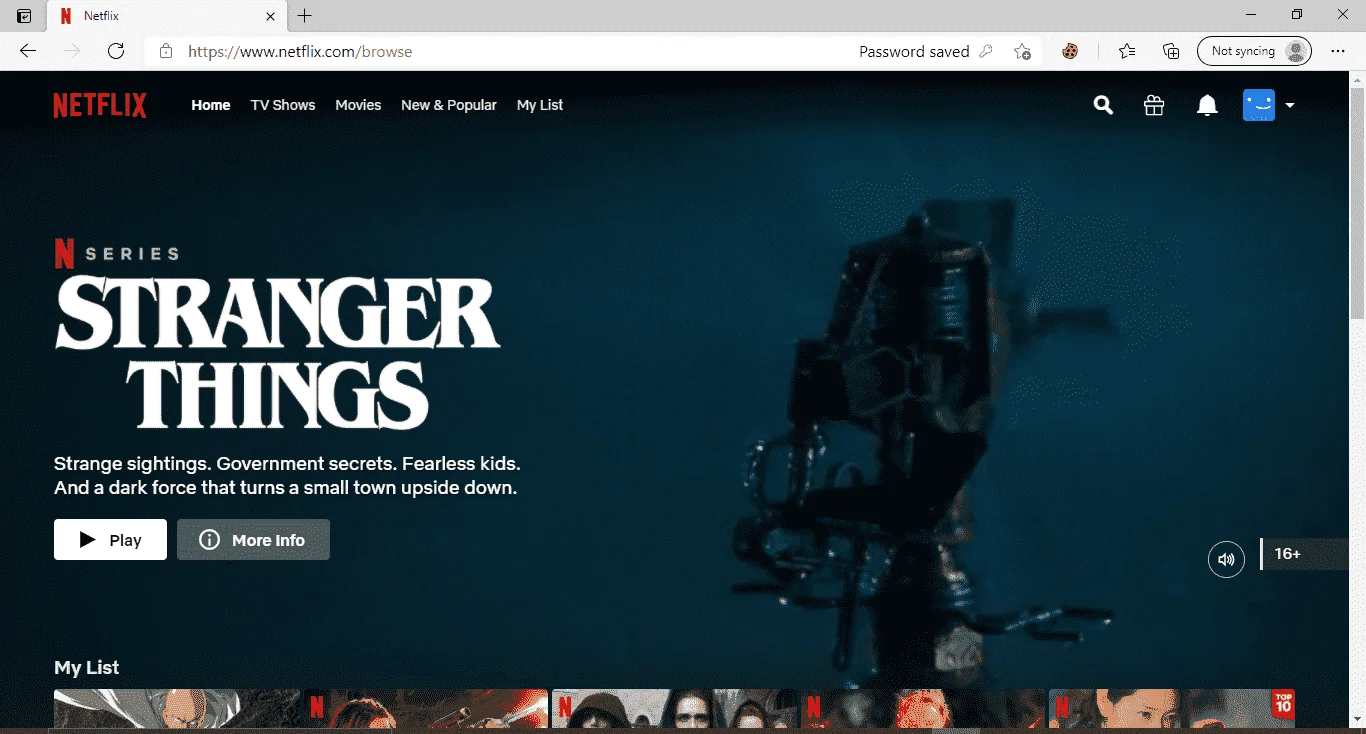Click the blue profile avatar
Screen dimensions: 1366x734
[x=1259, y=105]
